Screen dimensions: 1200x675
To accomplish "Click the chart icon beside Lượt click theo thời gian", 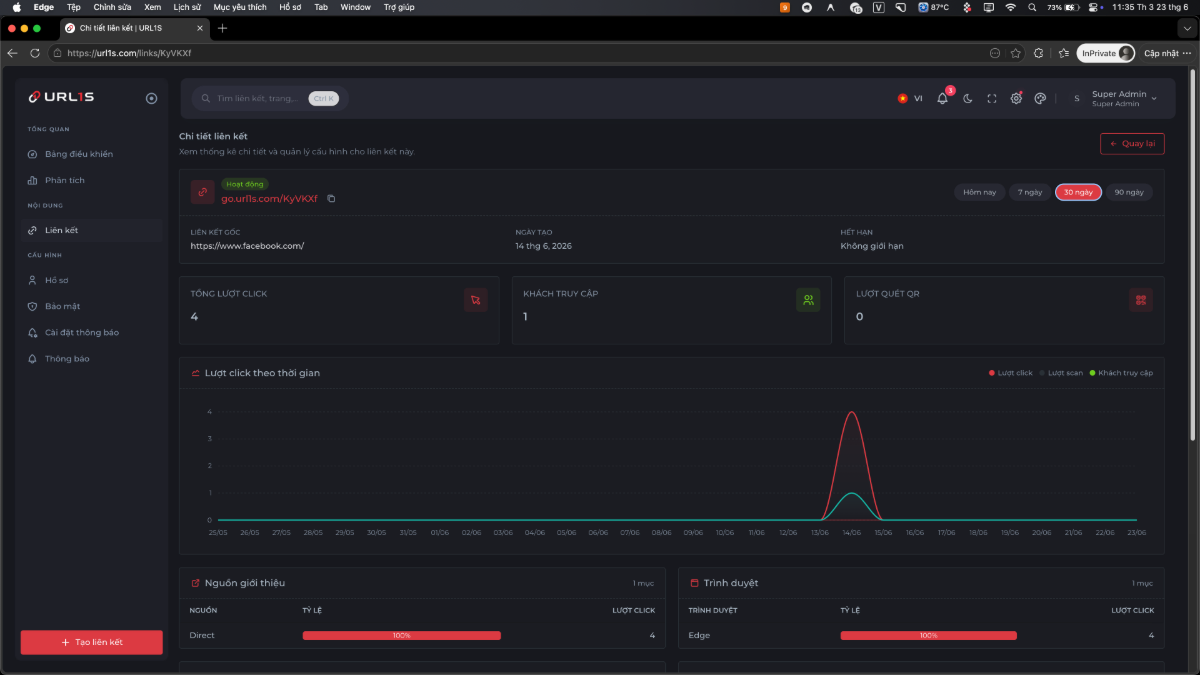I will pos(195,373).
